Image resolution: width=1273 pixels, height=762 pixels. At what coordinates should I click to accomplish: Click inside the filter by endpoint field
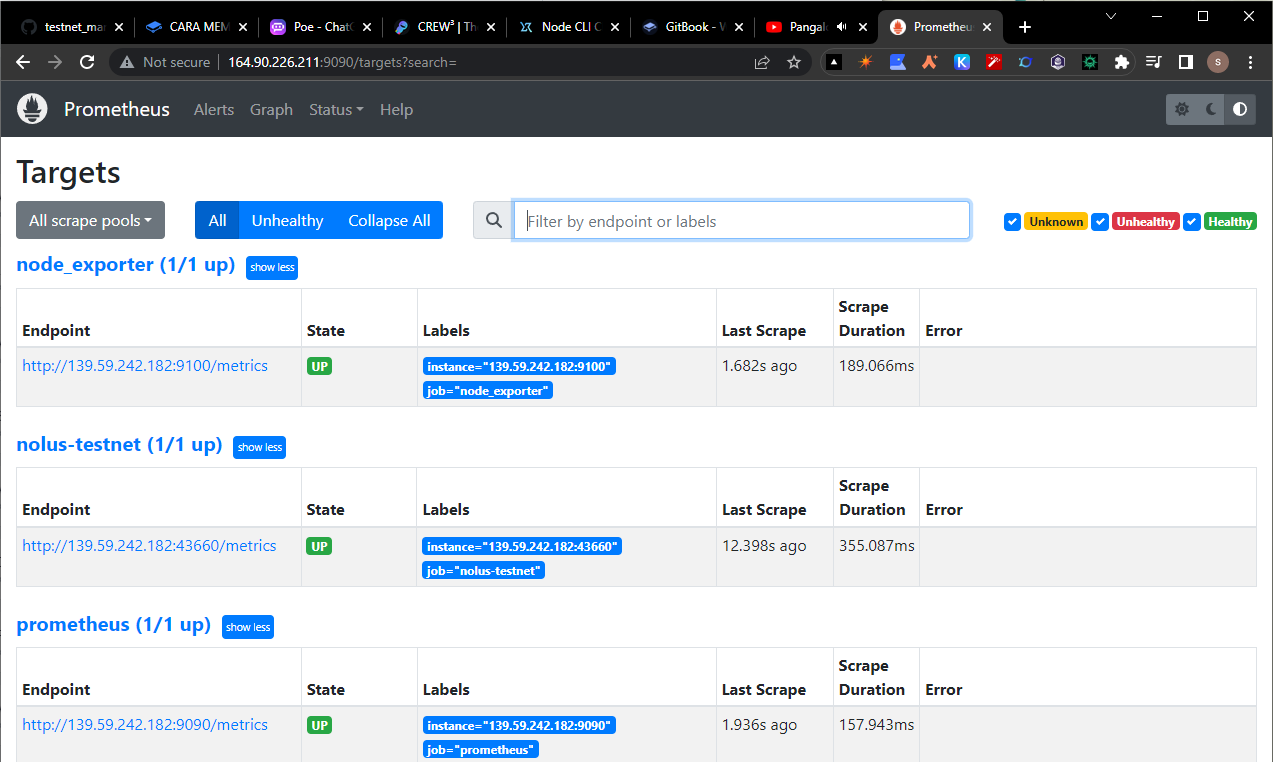click(741, 220)
